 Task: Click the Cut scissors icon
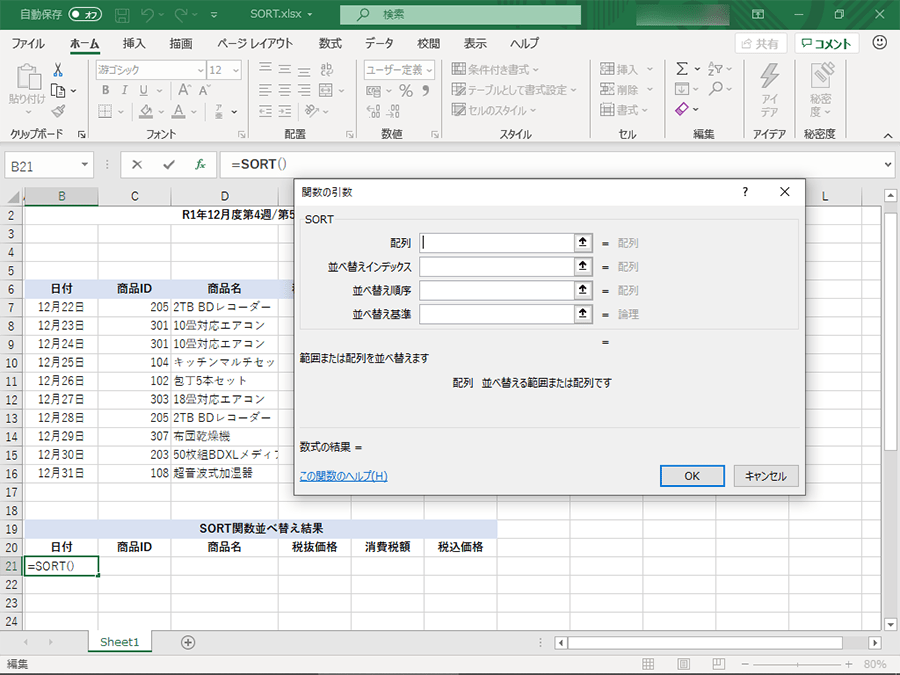coord(58,70)
